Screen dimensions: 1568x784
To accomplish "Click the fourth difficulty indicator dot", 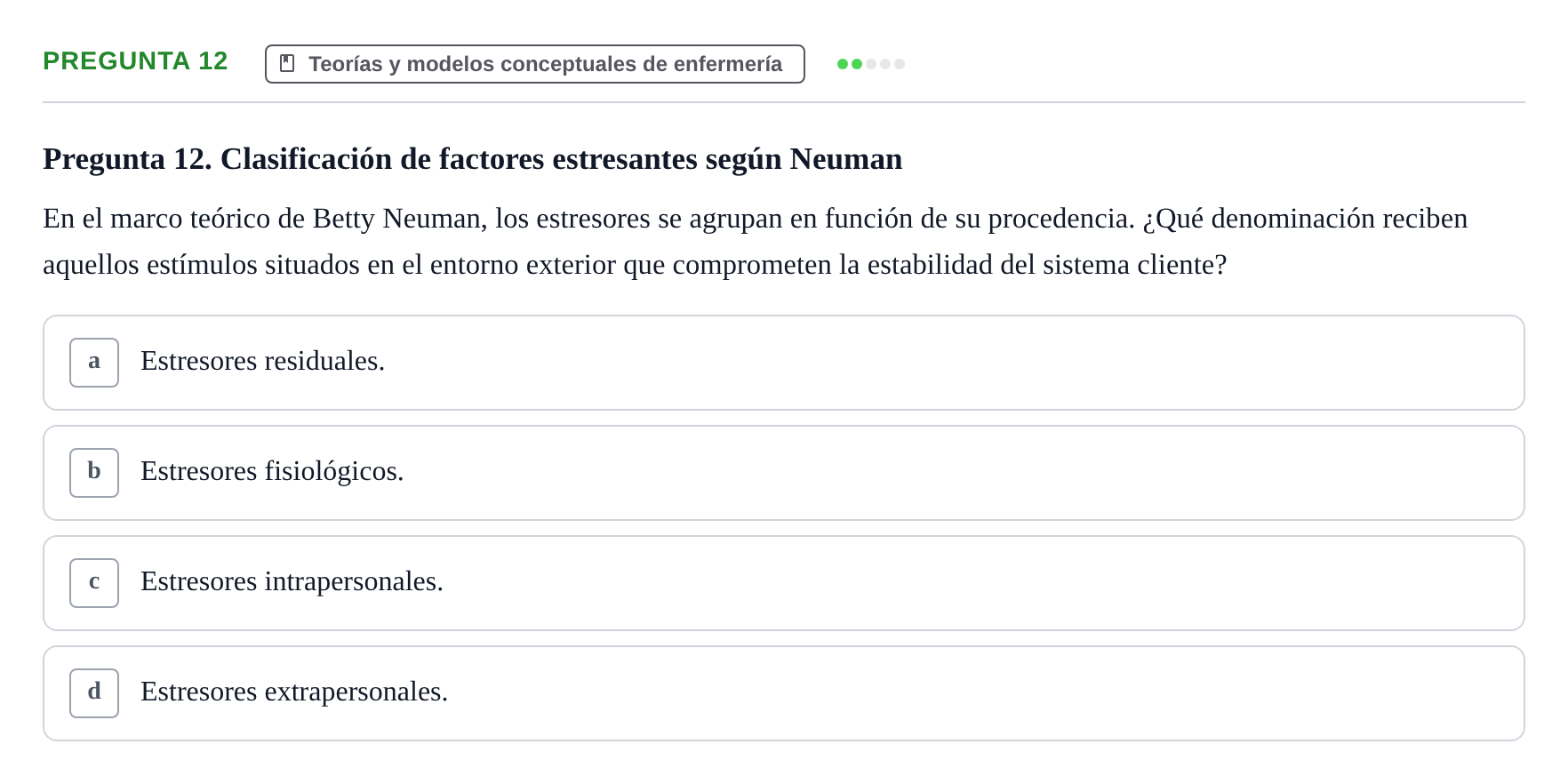I will click(x=885, y=64).
